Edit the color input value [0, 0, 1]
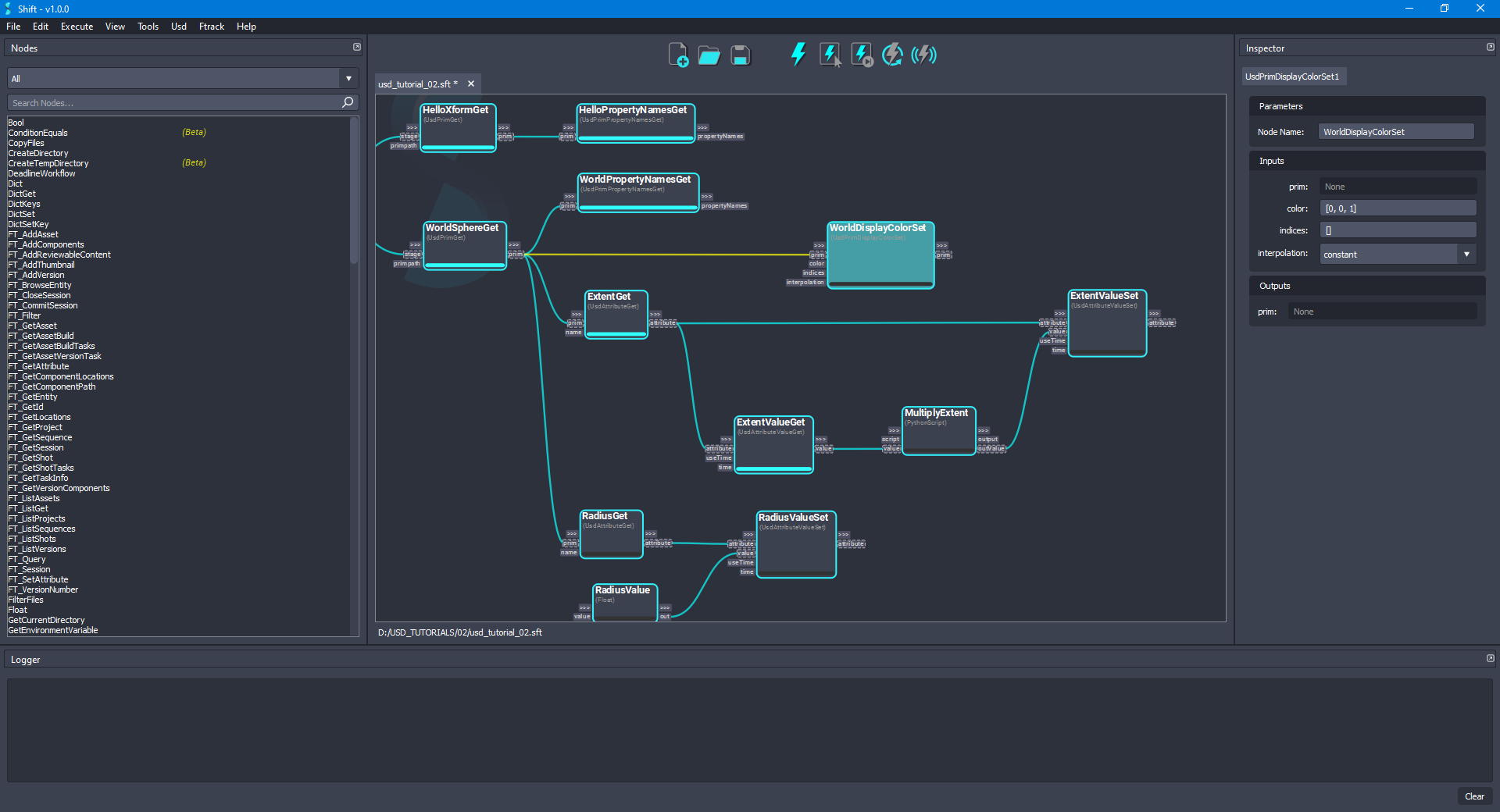This screenshot has width=1500, height=812. point(1398,208)
